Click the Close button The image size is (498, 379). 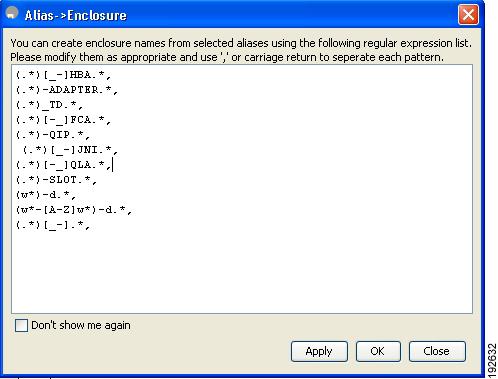click(437, 351)
